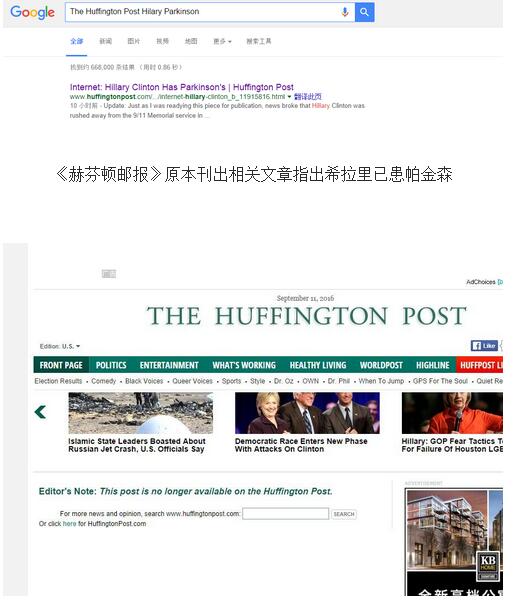Click the Queer Voices subnav link
Viewport: 521px width, 616px height.
click(193, 381)
